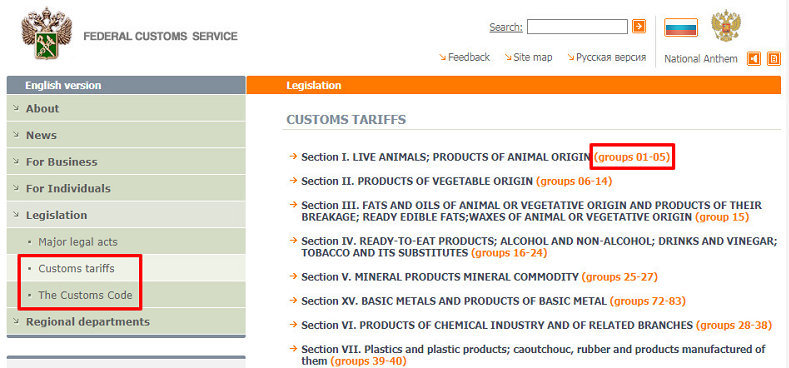Open the groups 72-83 link
The image size is (789, 368).
[648, 302]
